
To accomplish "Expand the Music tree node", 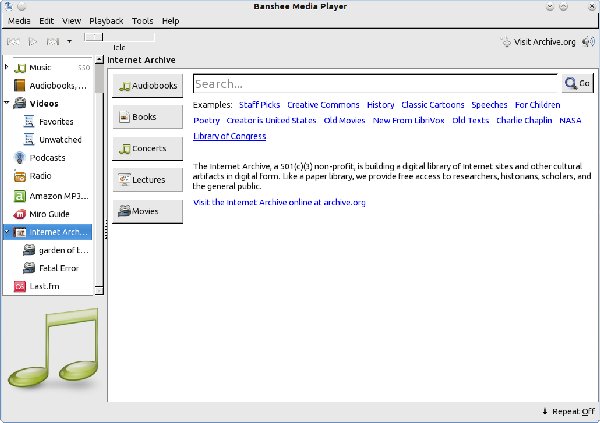I will coord(7,67).
